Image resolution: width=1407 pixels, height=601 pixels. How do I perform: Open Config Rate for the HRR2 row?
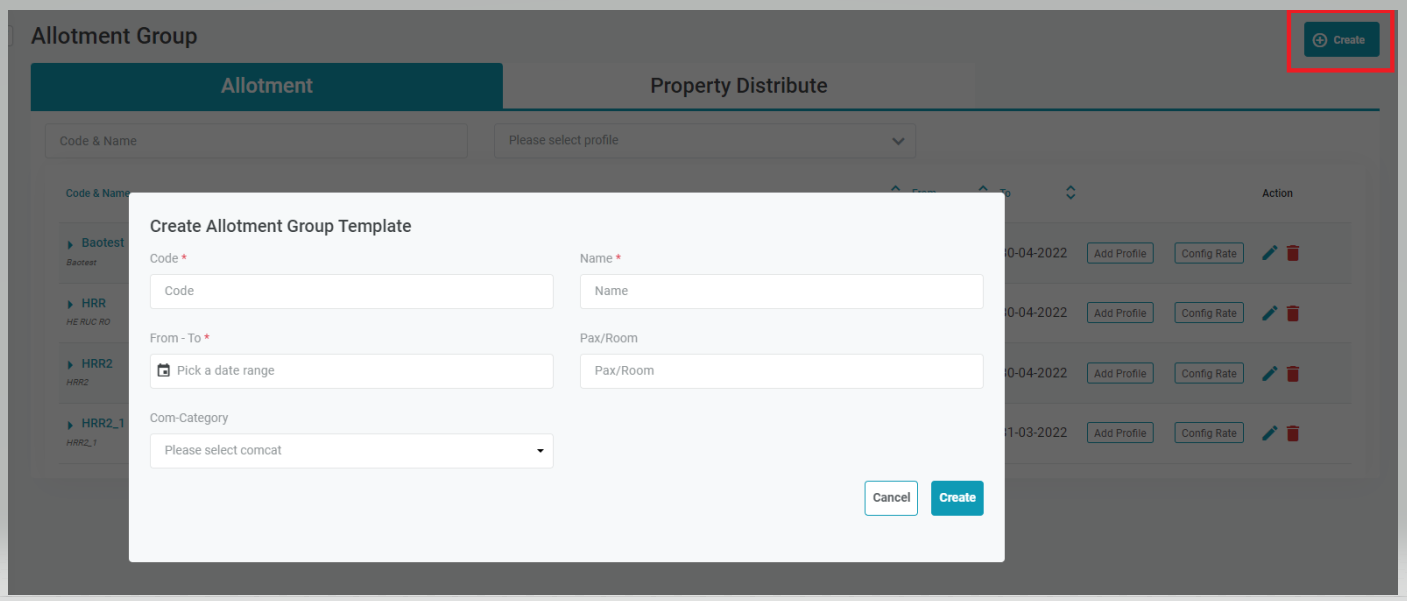[x=1209, y=373]
